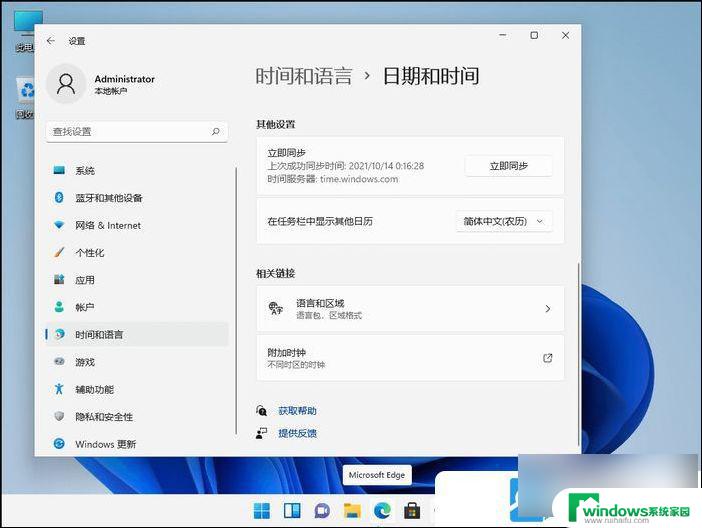The height and width of the screenshot is (528, 702).
Task: Open File Explorer on the taskbar
Action: click(x=352, y=511)
